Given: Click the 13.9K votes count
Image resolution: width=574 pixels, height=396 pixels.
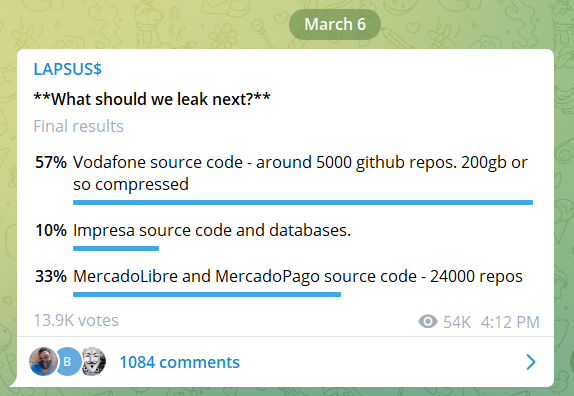Looking at the screenshot, I should tap(76, 320).
